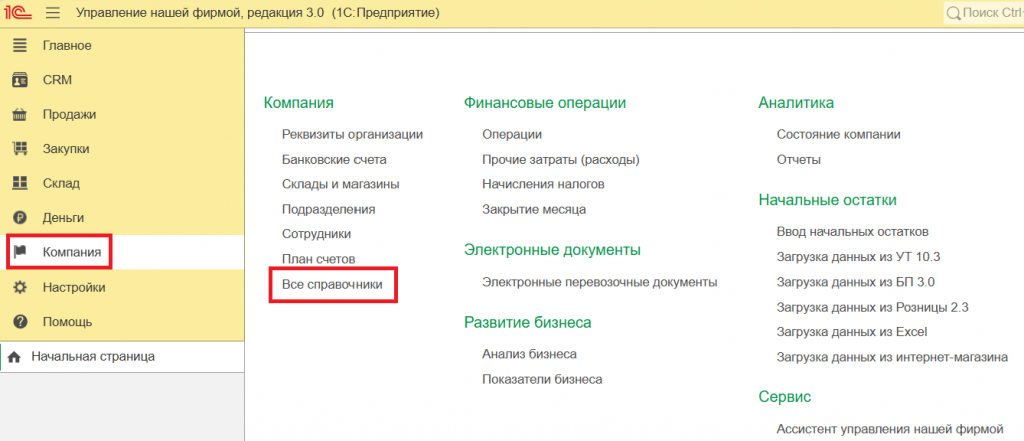Click the Закупки cart icon
The width and height of the screenshot is (1024, 441).
20,149
